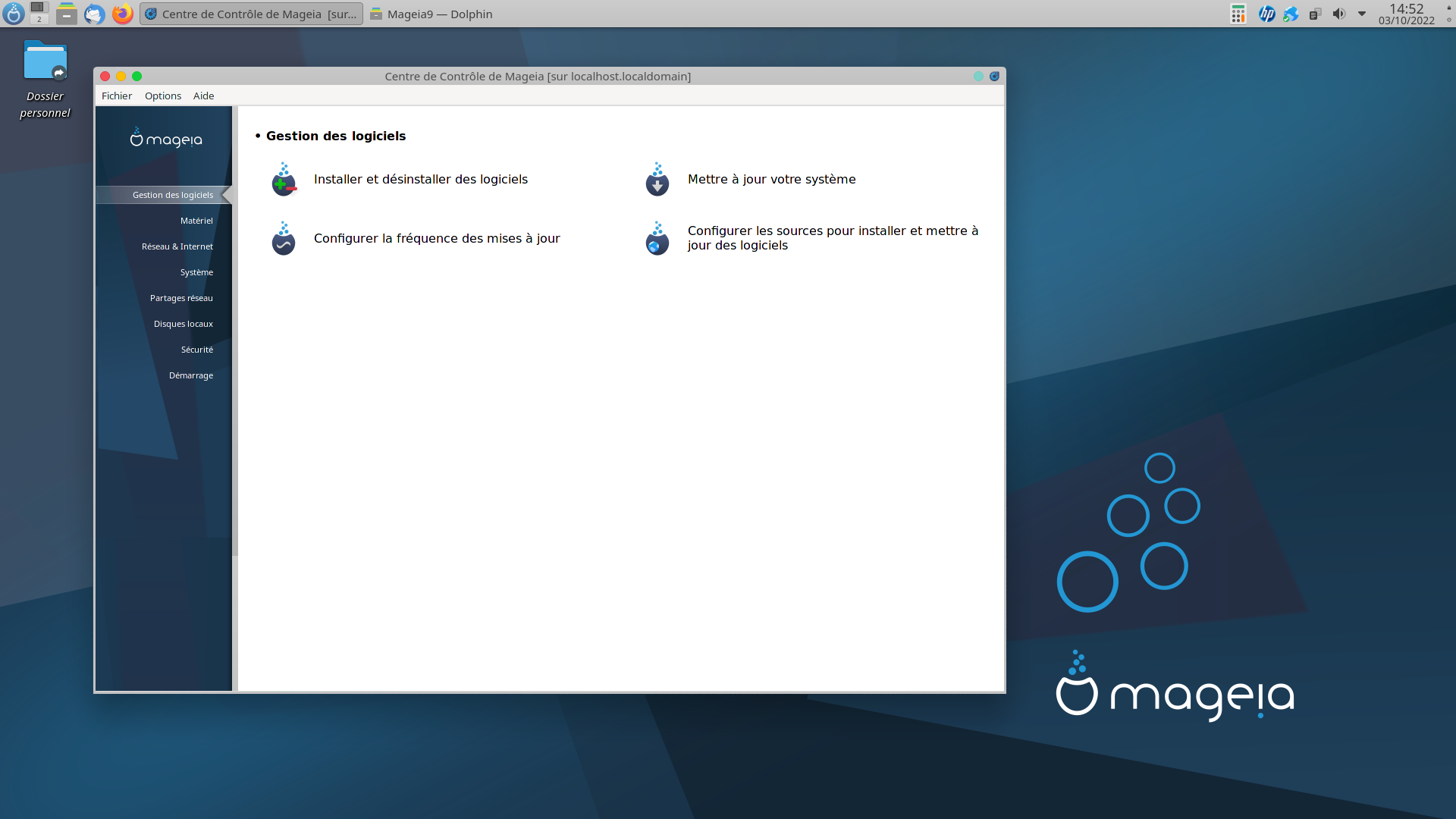1456x819 pixels.
Task: Open Configurer la fréquence des mises à jour
Action: click(x=437, y=239)
